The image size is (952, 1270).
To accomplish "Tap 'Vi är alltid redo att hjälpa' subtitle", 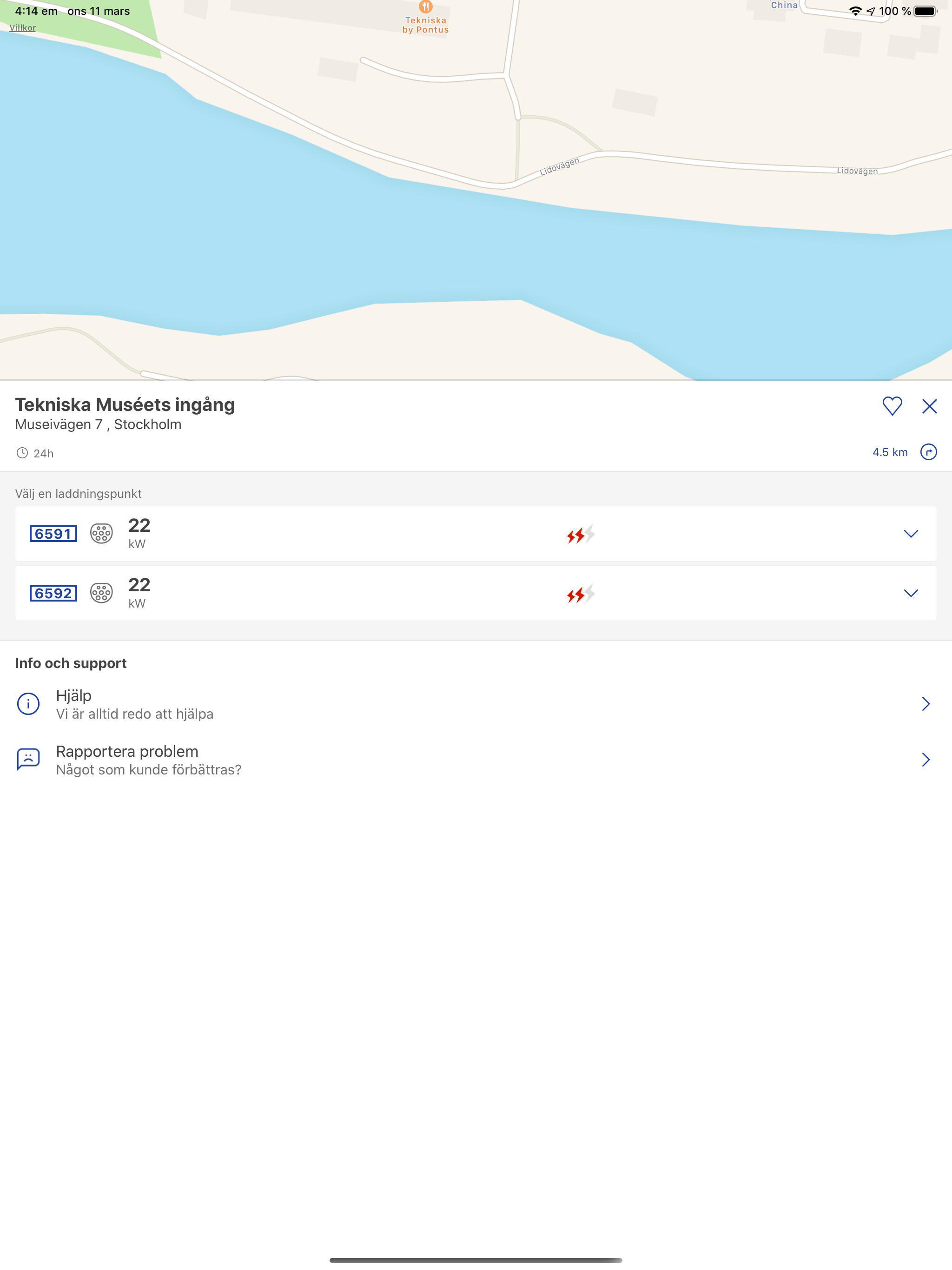I will coord(135,714).
